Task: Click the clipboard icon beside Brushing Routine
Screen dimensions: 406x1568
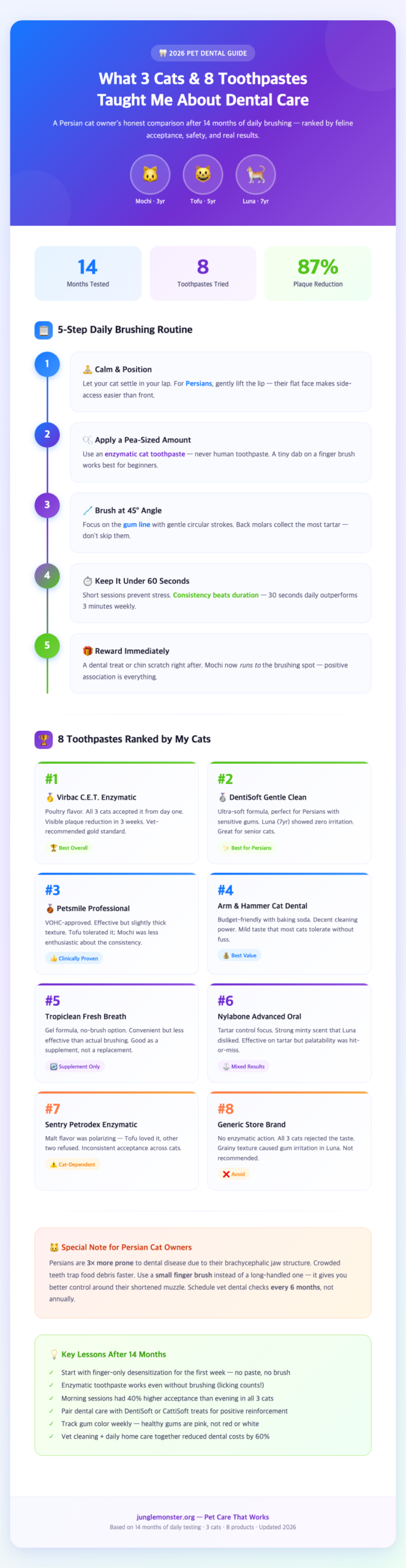Action: (43, 330)
